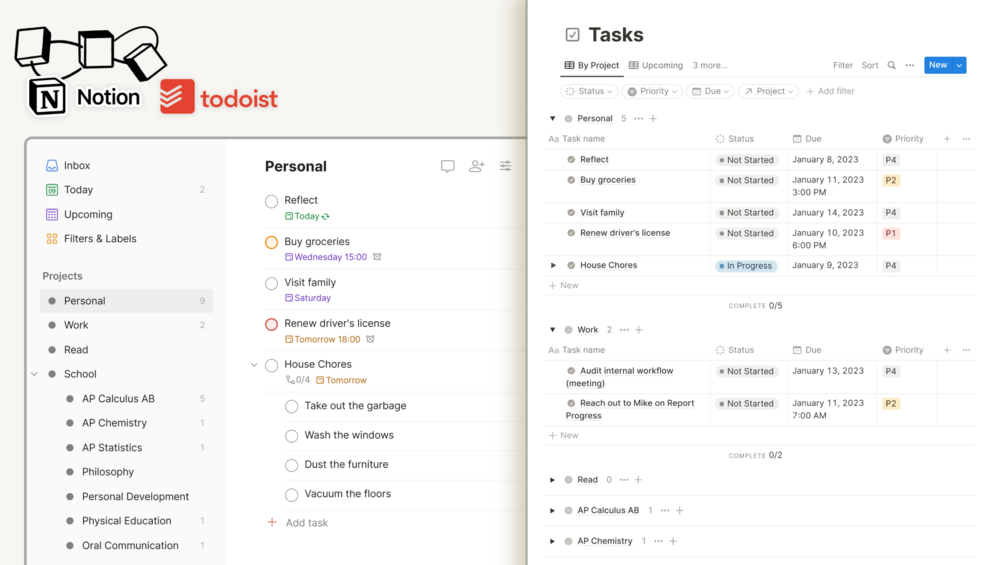Open Filters & Labels grid icon
This screenshot has width=1005, height=565.
click(x=52, y=239)
